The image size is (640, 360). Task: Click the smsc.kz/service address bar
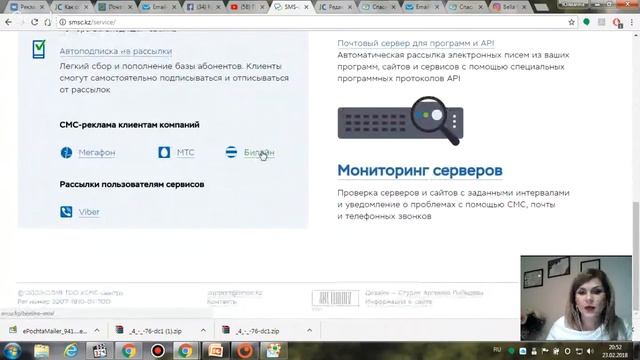pyautogui.click(x=310, y=22)
